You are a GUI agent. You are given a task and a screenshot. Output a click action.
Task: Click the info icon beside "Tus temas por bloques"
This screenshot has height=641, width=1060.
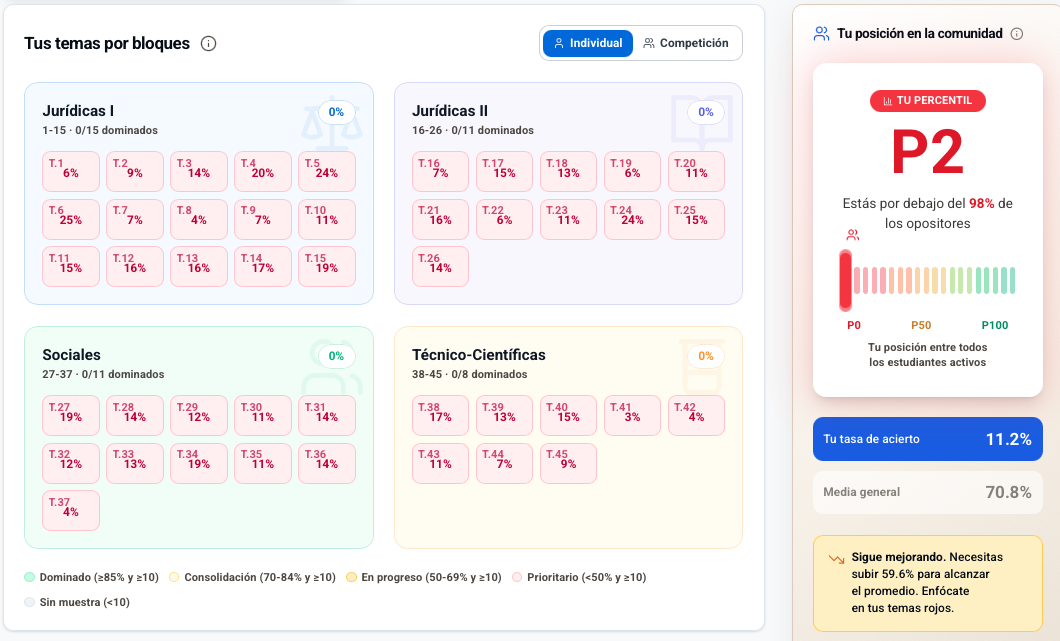[207, 43]
